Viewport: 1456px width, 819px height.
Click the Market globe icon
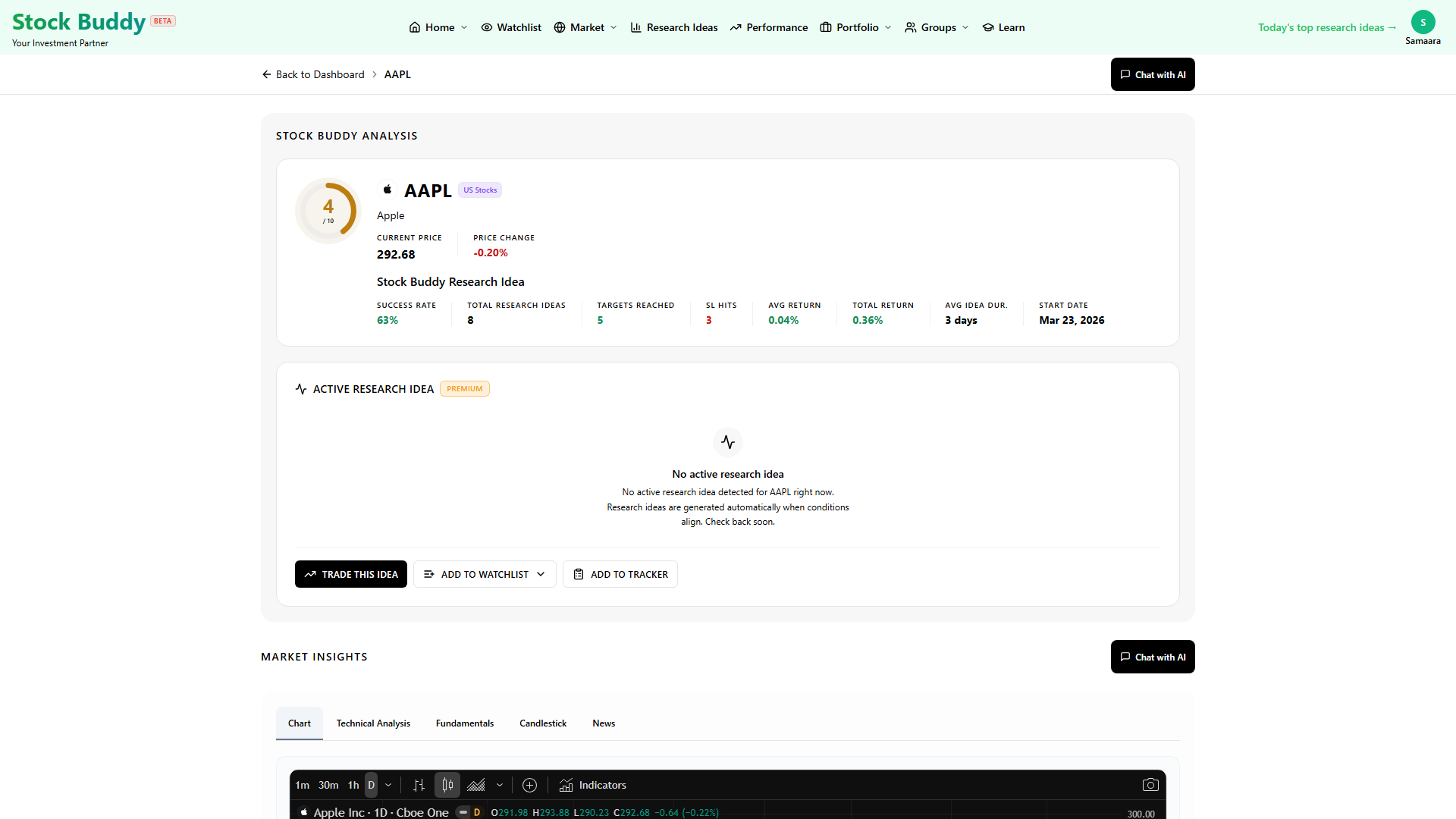coord(560,27)
